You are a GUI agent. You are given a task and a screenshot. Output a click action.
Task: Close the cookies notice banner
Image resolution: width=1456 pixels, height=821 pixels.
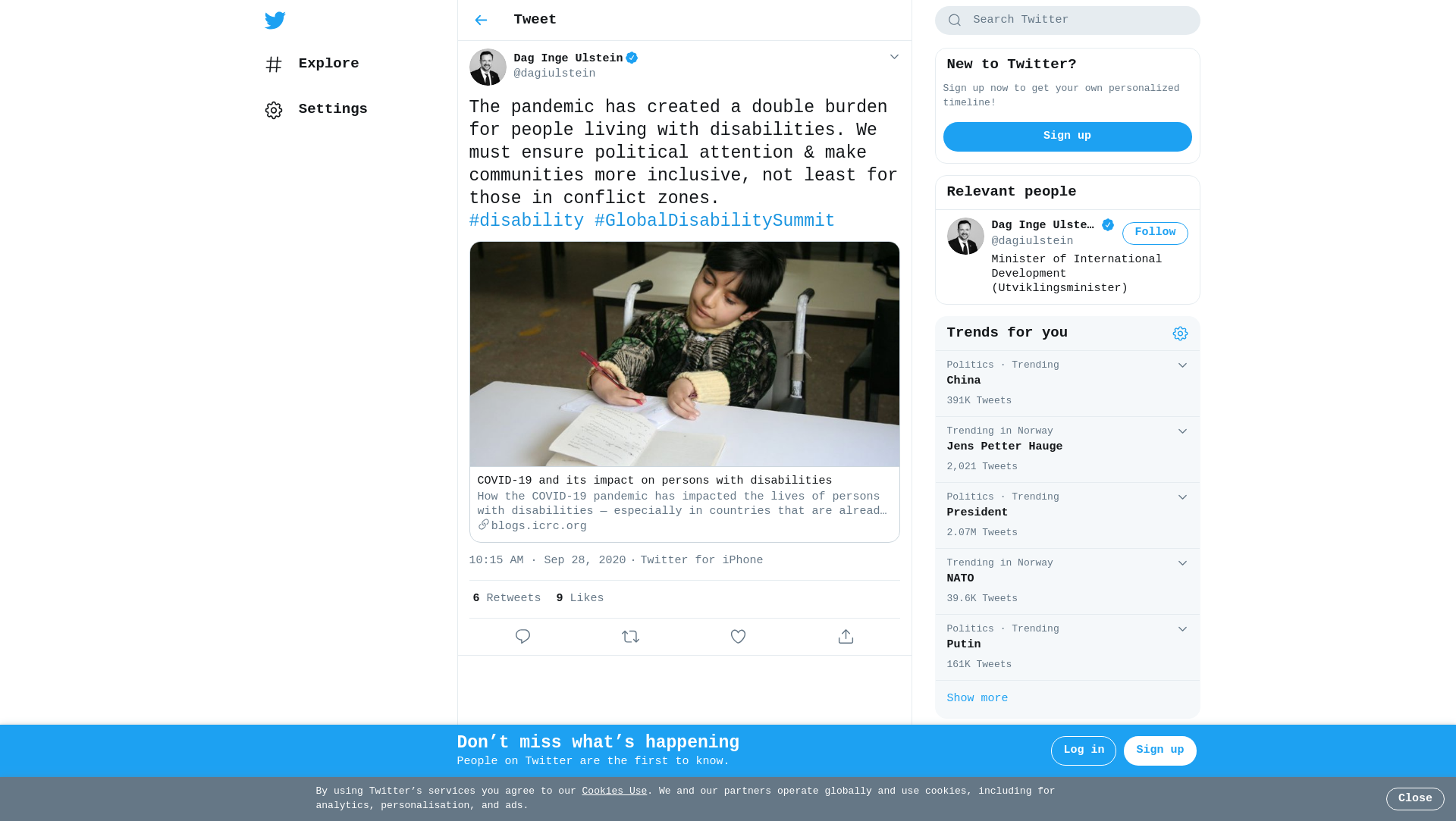coord(1414,798)
